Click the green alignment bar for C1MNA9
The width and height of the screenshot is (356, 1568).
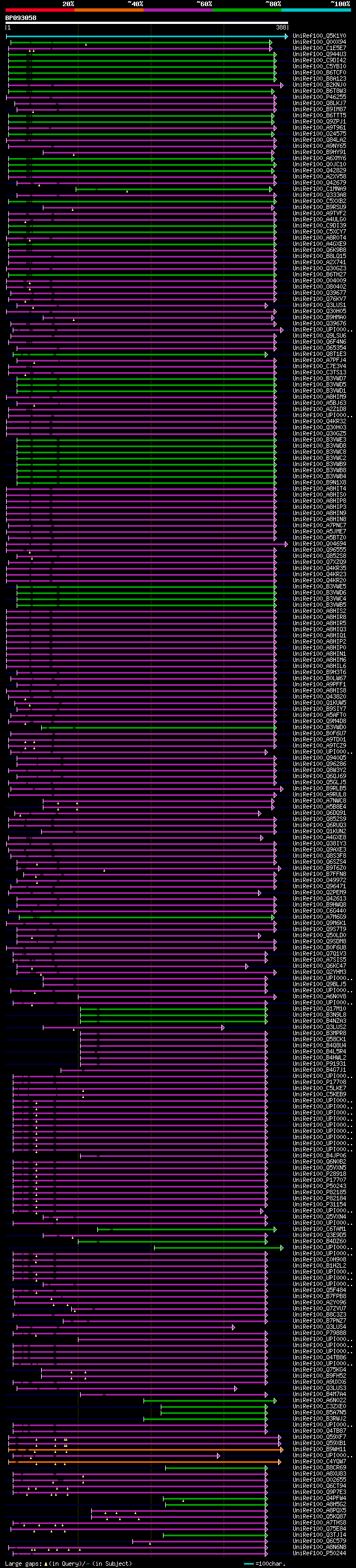174,189
